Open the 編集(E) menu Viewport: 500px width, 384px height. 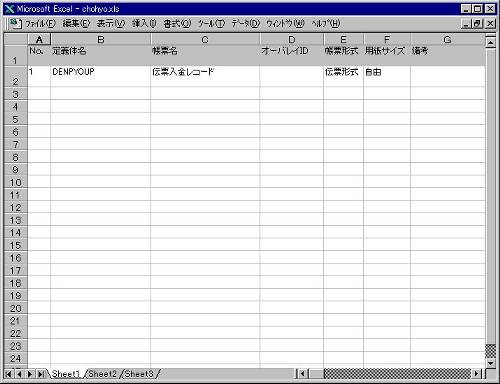coord(76,24)
